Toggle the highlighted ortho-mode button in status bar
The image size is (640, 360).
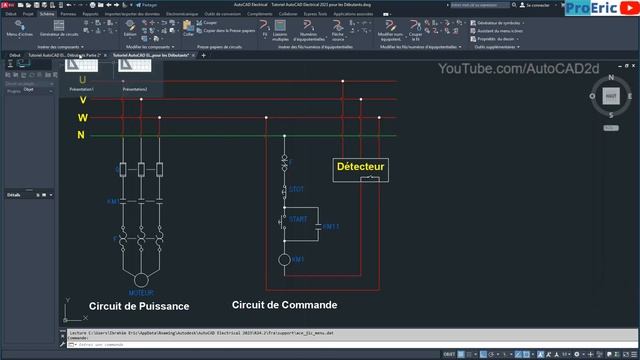(x=483, y=354)
